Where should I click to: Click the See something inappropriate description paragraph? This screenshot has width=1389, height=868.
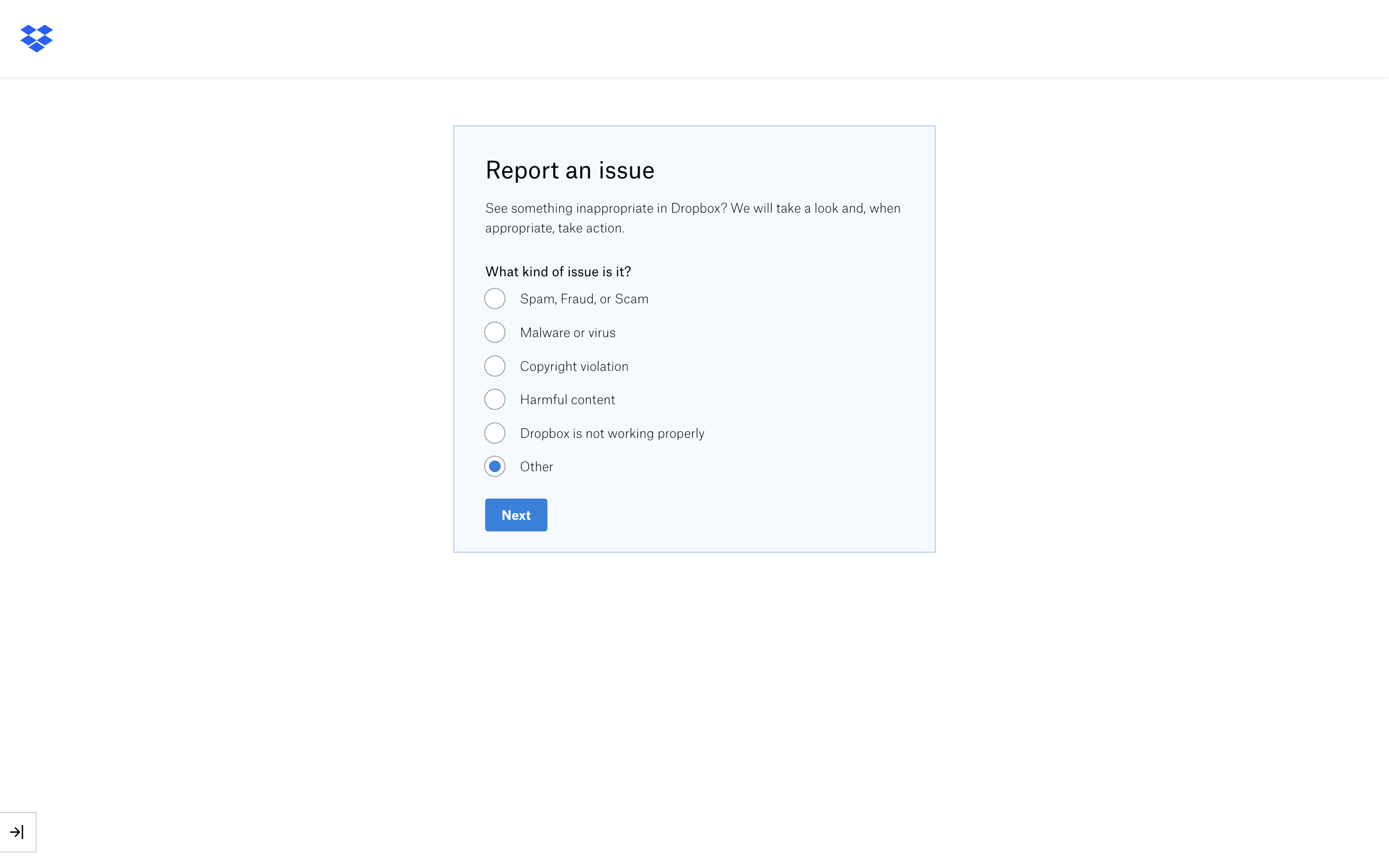coord(692,218)
